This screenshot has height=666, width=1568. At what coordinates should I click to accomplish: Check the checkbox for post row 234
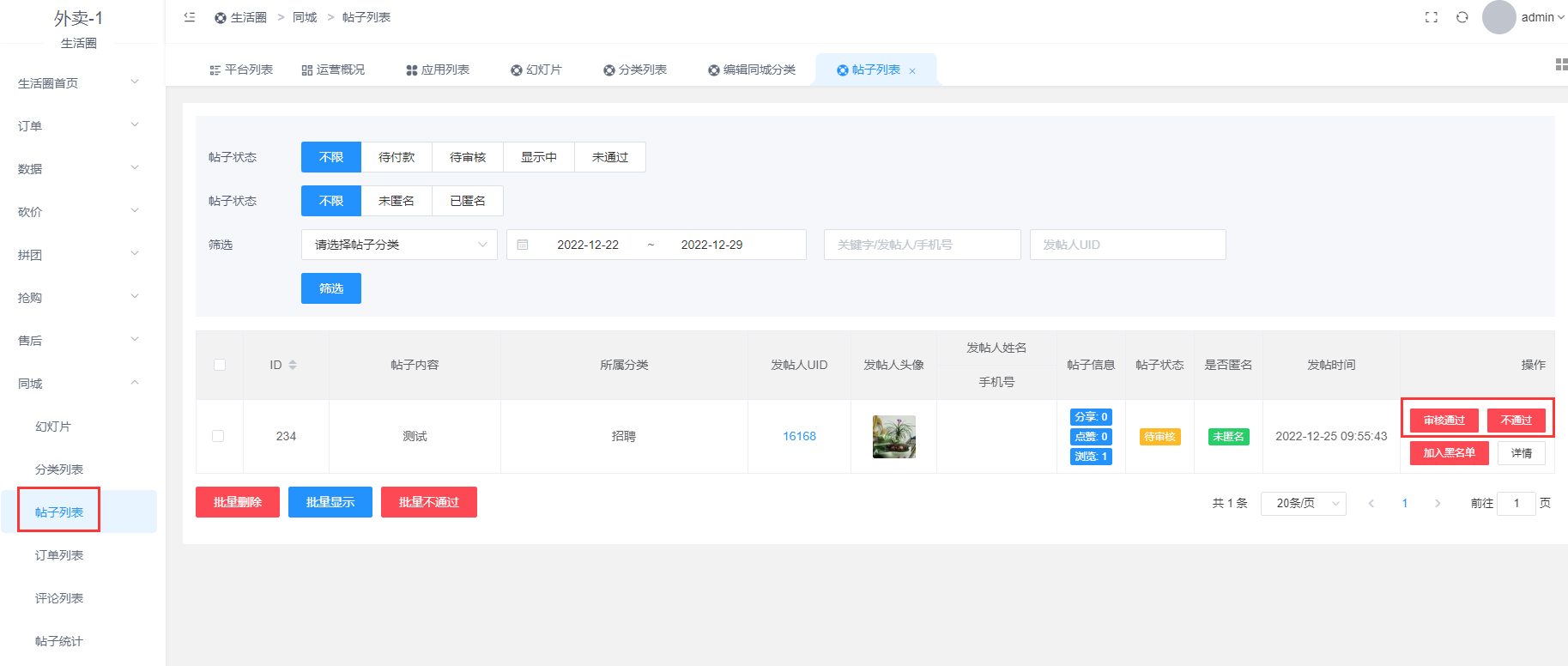click(218, 436)
